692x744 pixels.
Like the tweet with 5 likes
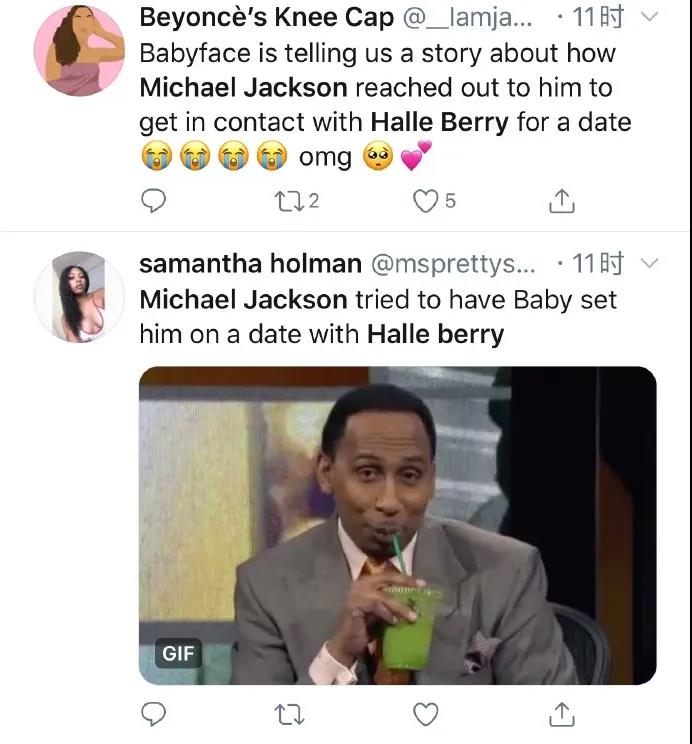click(427, 202)
